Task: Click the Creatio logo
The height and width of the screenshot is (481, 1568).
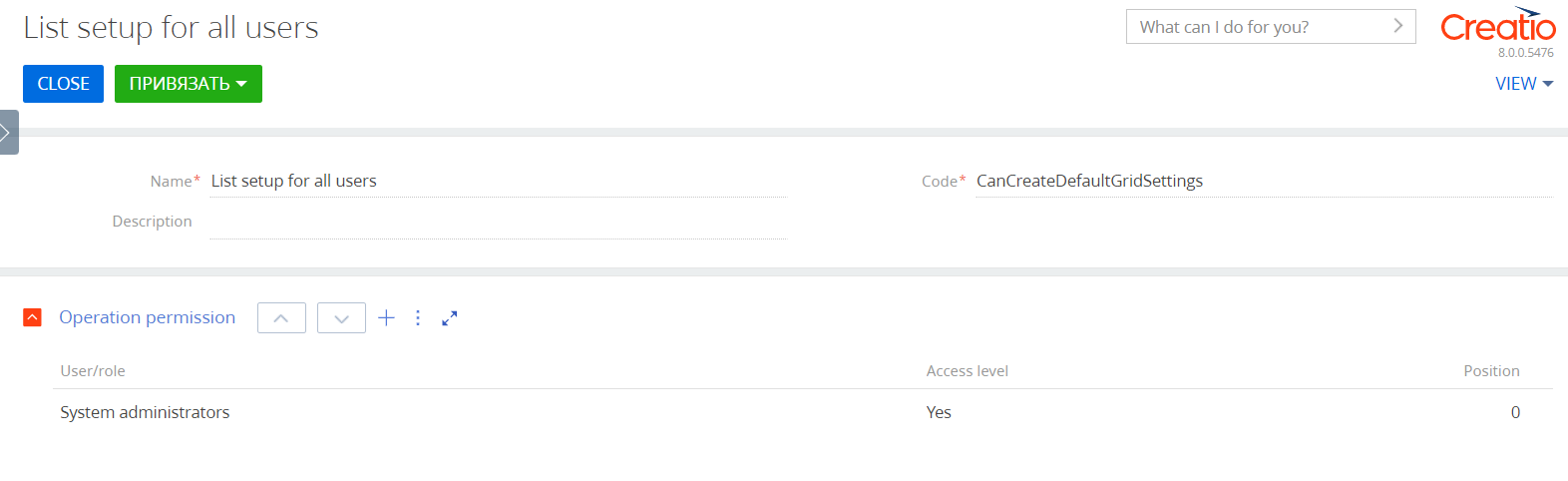Action: click(x=1497, y=25)
